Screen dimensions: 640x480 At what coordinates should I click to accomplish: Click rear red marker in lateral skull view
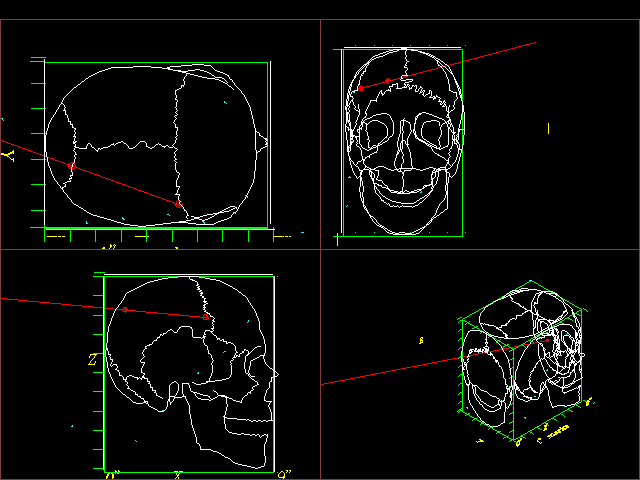125,310
